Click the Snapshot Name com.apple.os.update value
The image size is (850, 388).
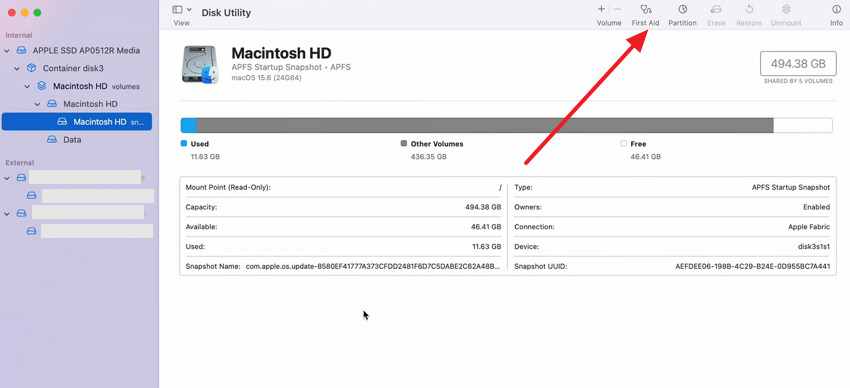click(x=373, y=266)
